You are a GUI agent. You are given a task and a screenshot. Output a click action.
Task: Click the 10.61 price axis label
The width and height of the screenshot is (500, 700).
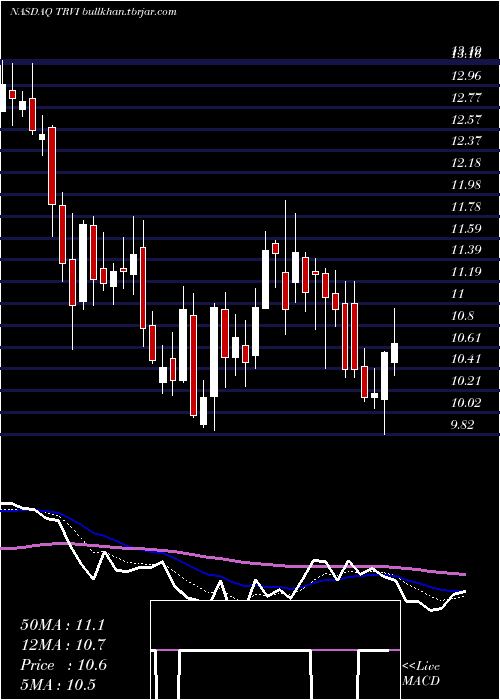(466, 338)
